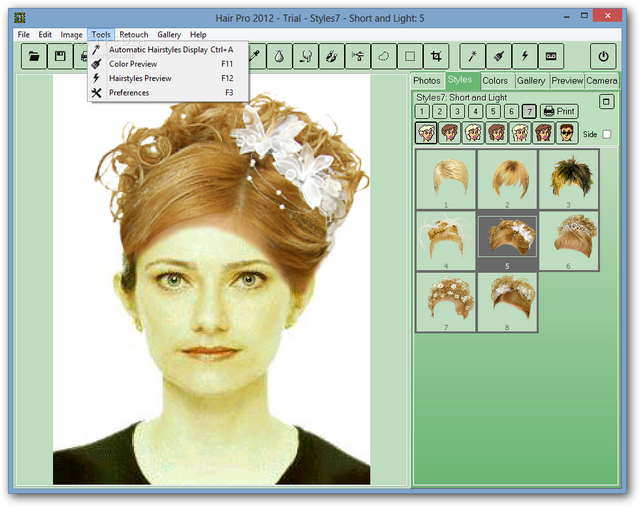This screenshot has width=640, height=507.
Task: Expand the styles panel with maximize square
Action: point(606,101)
